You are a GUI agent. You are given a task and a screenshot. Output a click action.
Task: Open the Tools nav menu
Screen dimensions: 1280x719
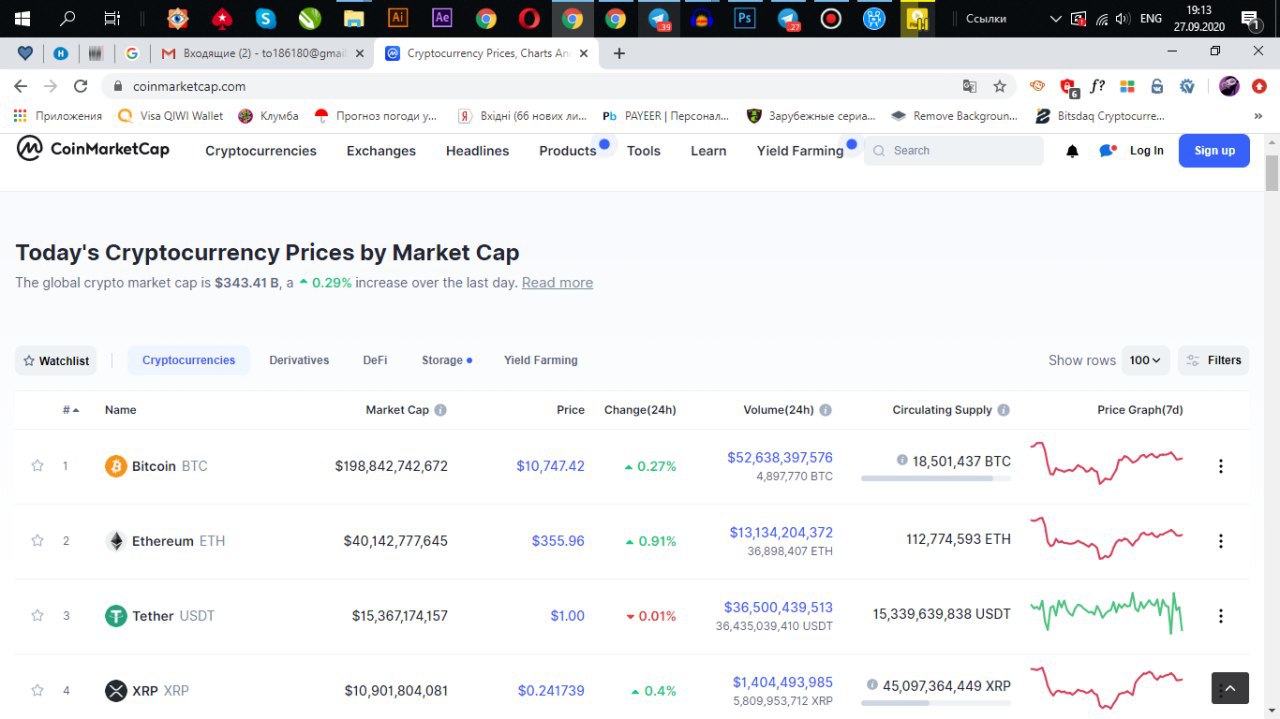pos(644,151)
